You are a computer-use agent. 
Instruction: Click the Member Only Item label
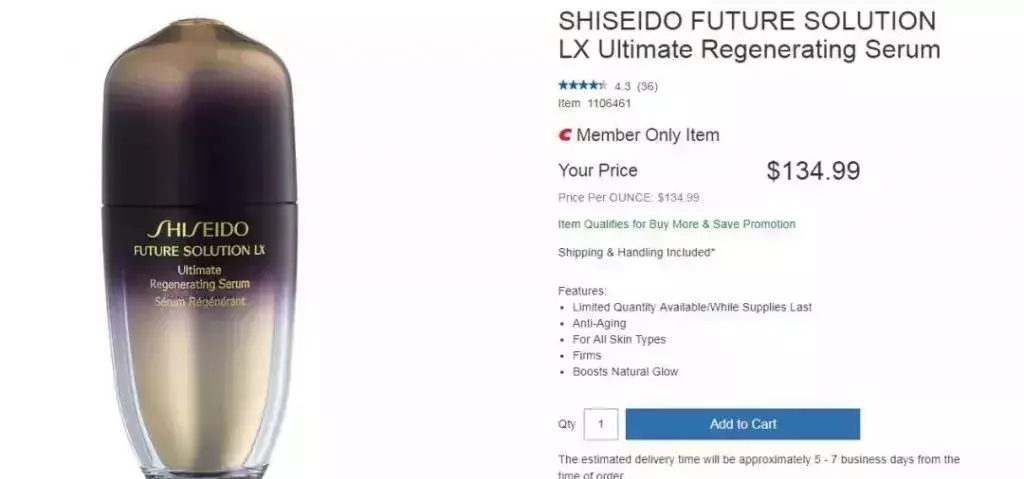(648, 135)
